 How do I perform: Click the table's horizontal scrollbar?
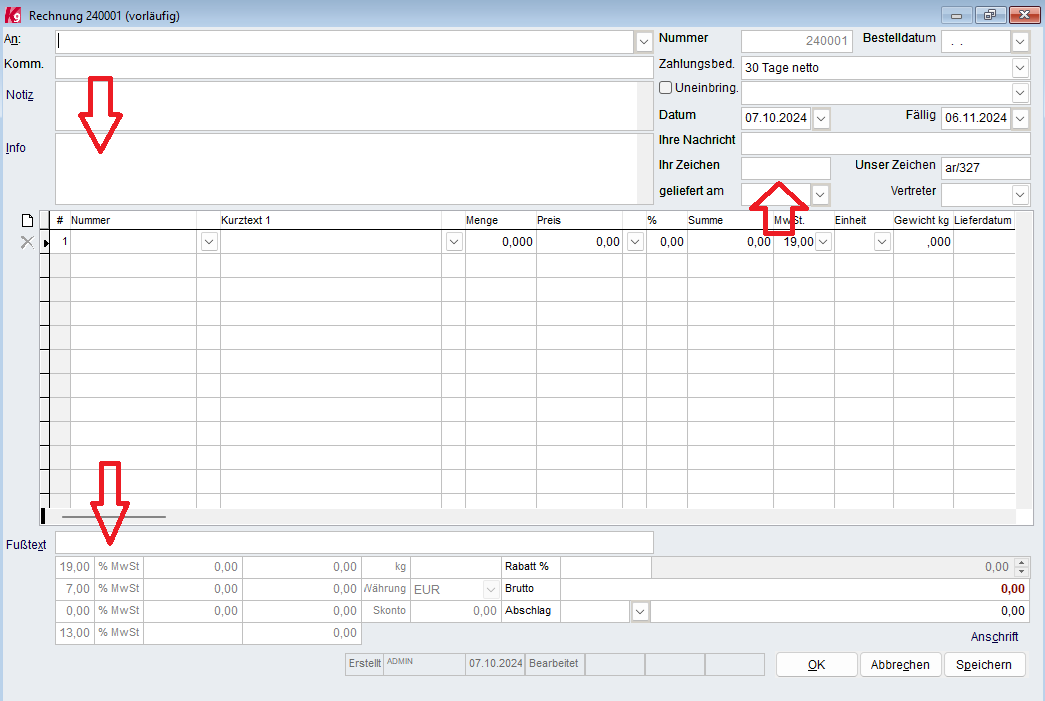click(114, 517)
